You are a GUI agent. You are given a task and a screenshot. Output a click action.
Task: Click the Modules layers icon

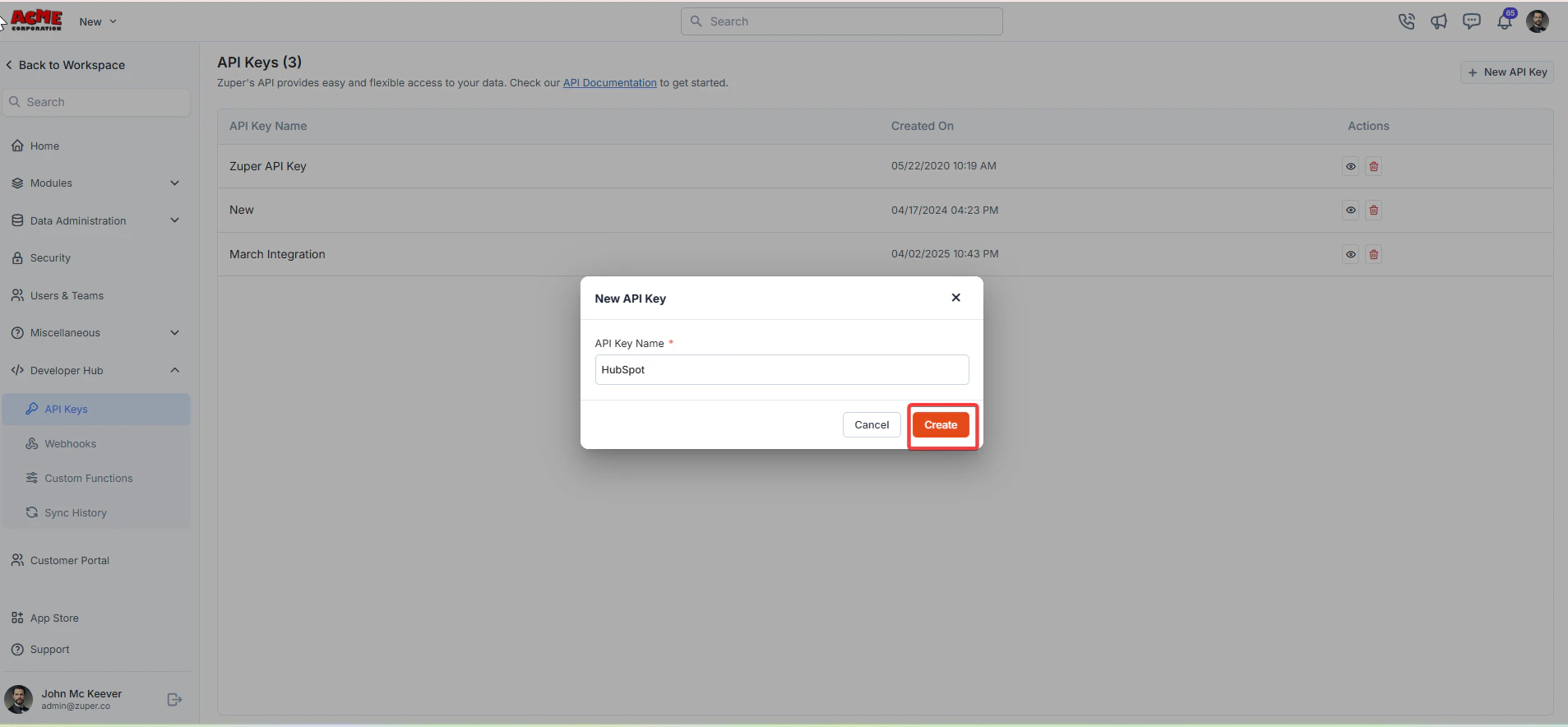(x=17, y=183)
